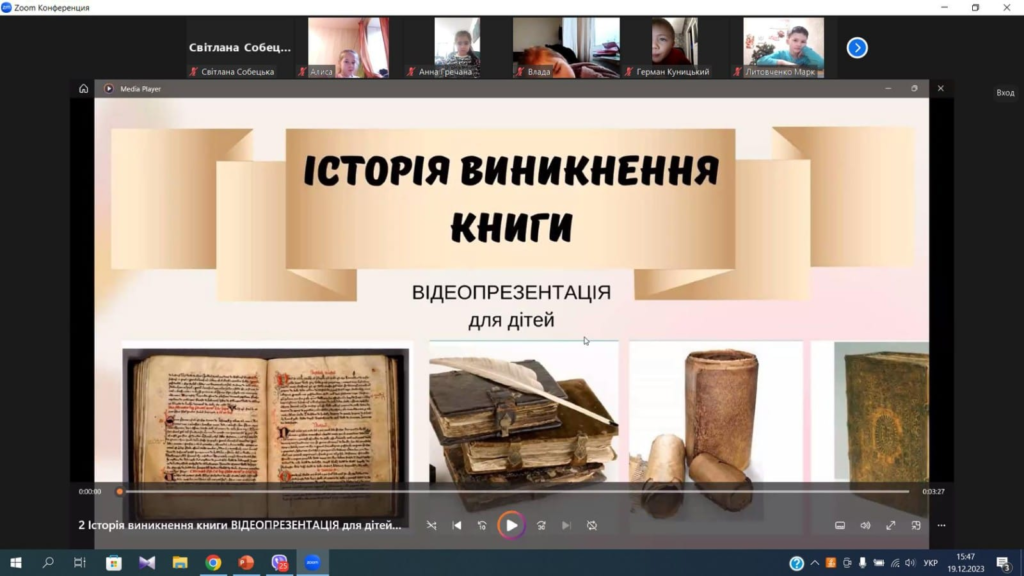Check battery status in system tray

coord(879,563)
